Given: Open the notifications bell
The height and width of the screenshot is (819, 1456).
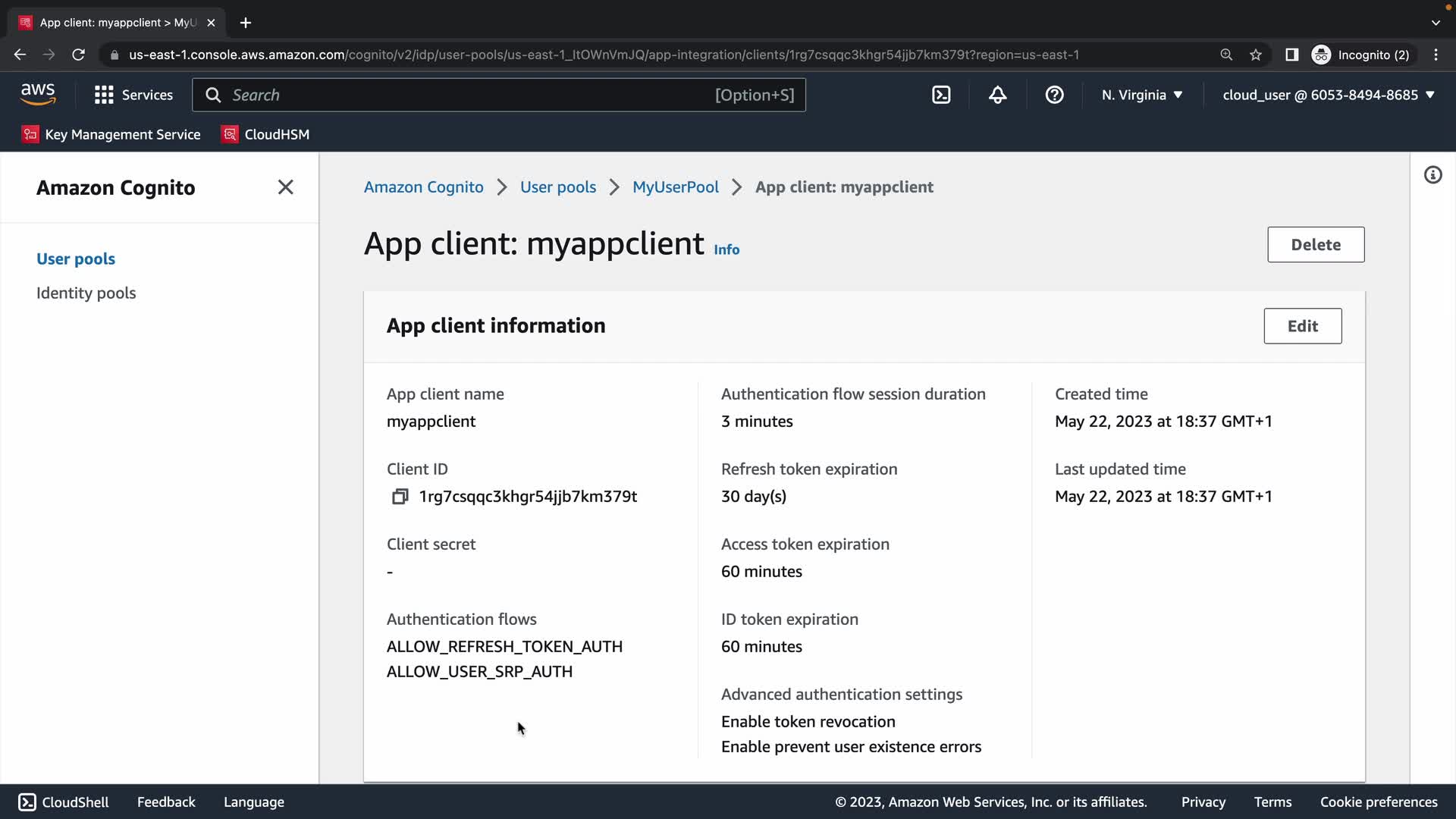Looking at the screenshot, I should pos(997,95).
